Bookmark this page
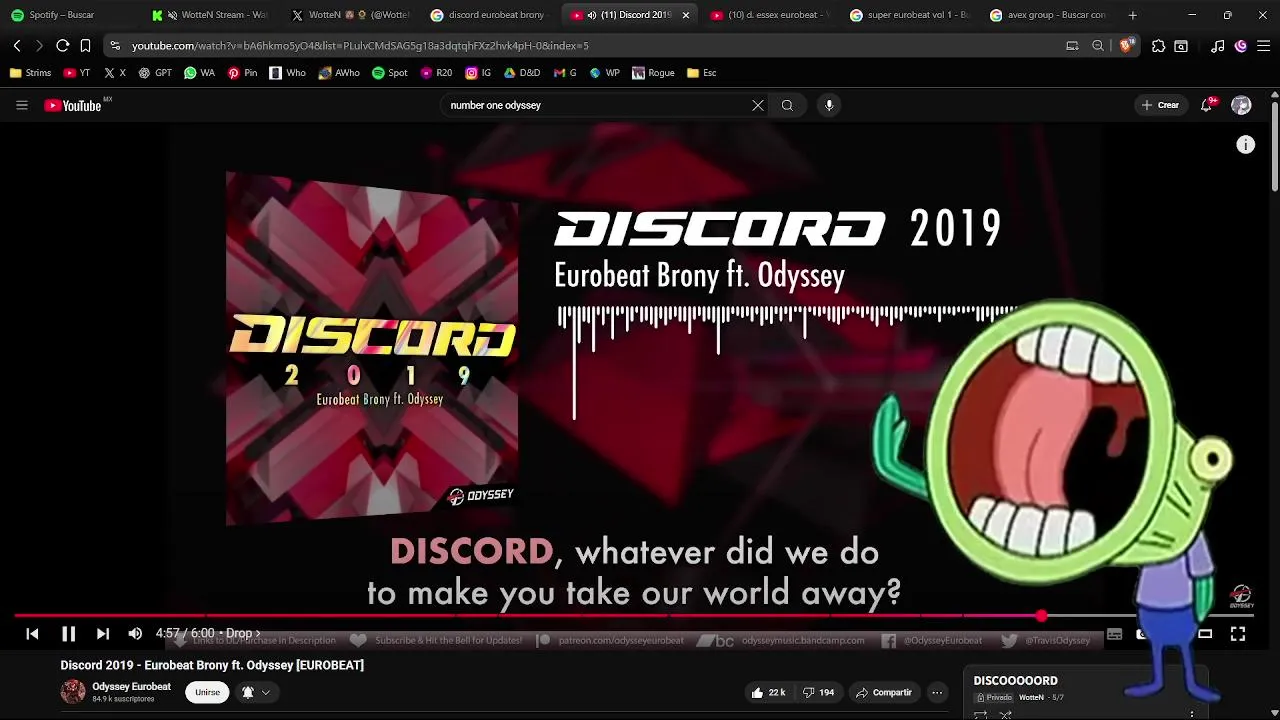Image resolution: width=1280 pixels, height=720 pixels. tap(86, 45)
